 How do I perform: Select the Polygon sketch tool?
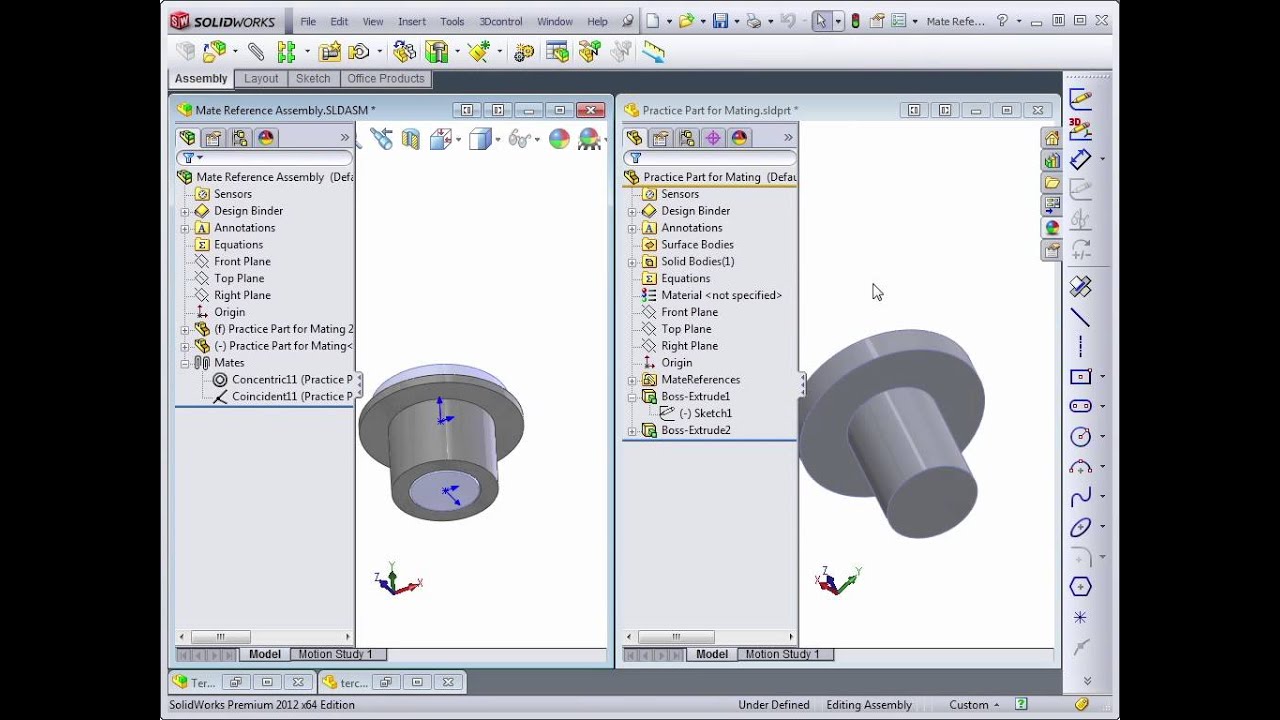point(1080,587)
